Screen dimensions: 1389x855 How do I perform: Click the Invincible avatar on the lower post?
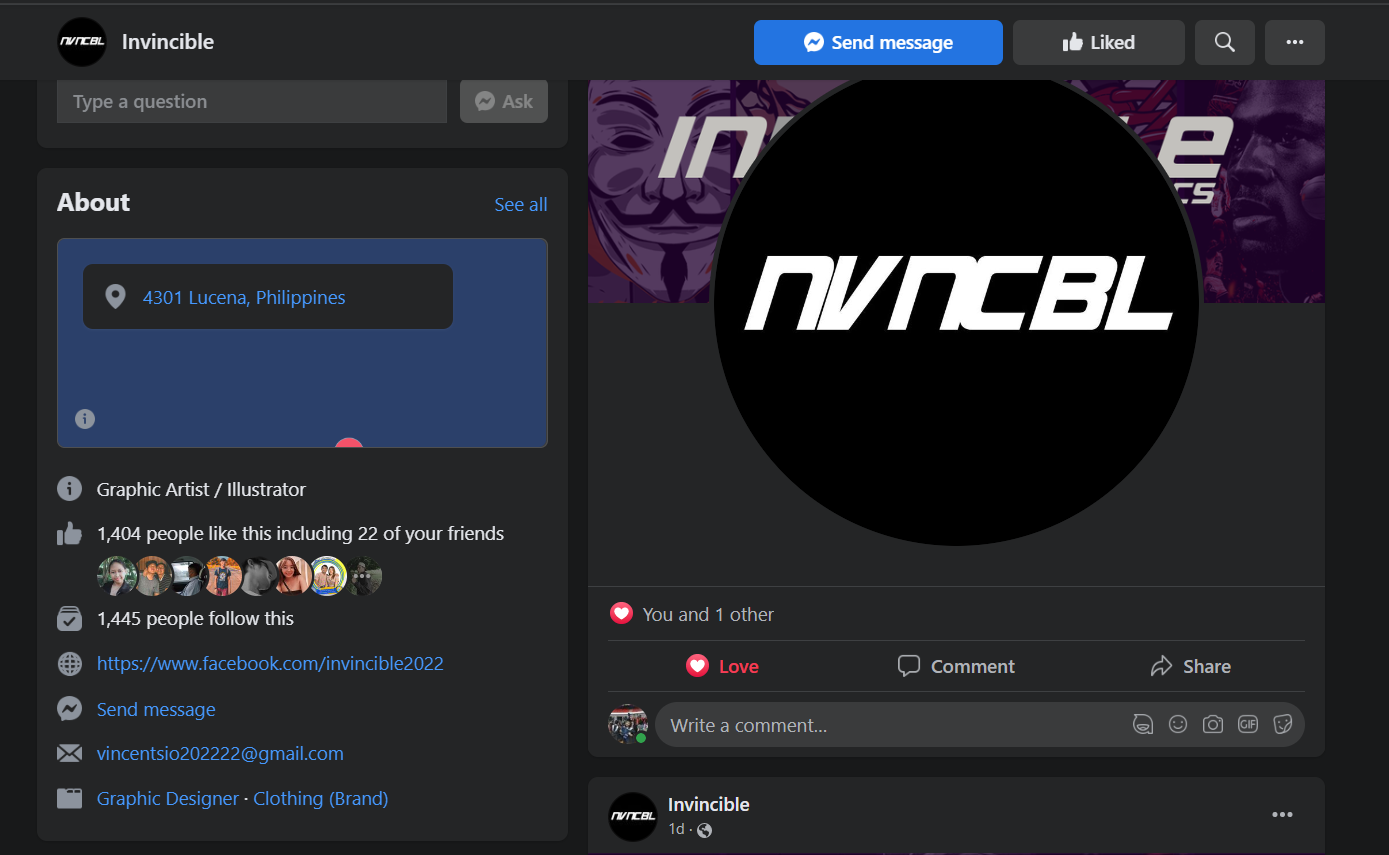tap(633, 816)
